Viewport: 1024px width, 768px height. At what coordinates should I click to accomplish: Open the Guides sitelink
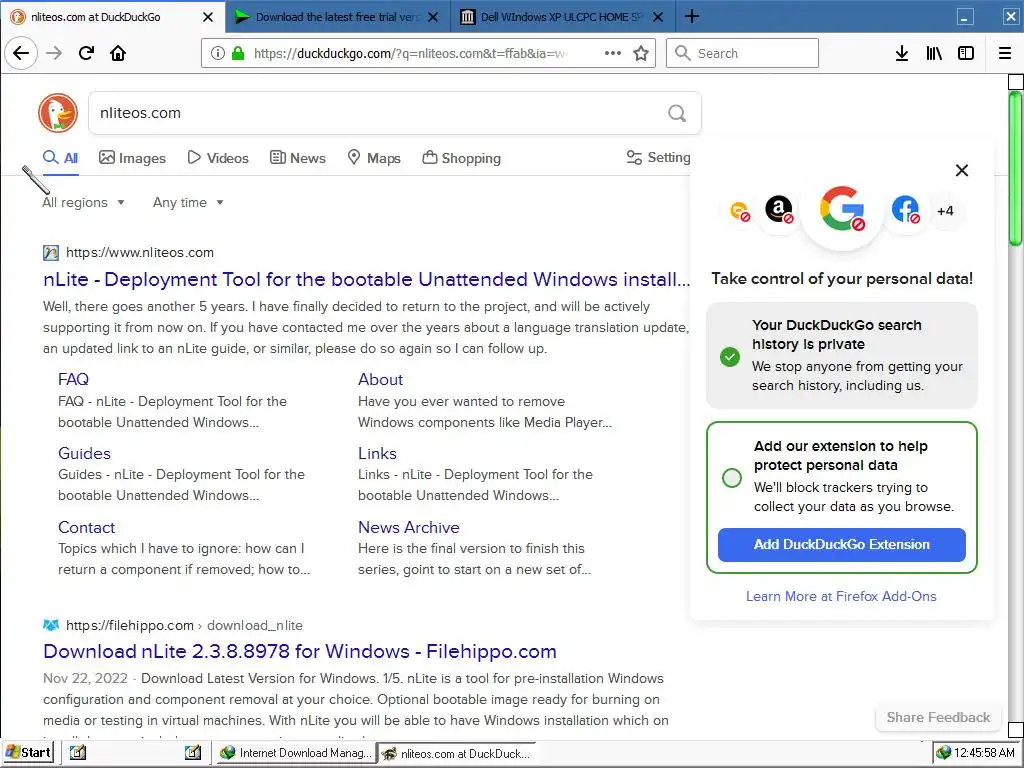[x=84, y=453]
